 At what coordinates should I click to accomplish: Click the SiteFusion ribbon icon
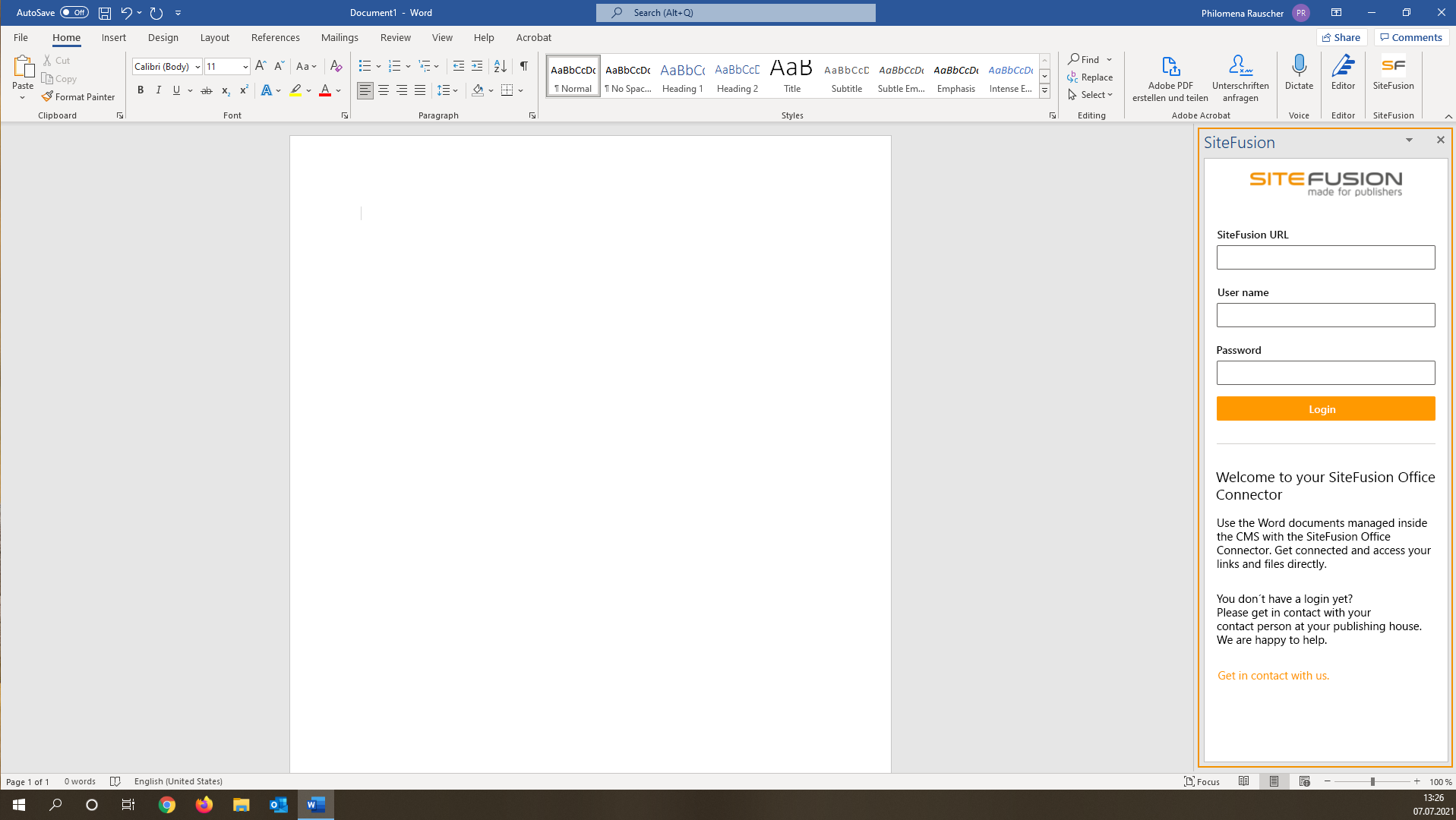click(x=1393, y=73)
